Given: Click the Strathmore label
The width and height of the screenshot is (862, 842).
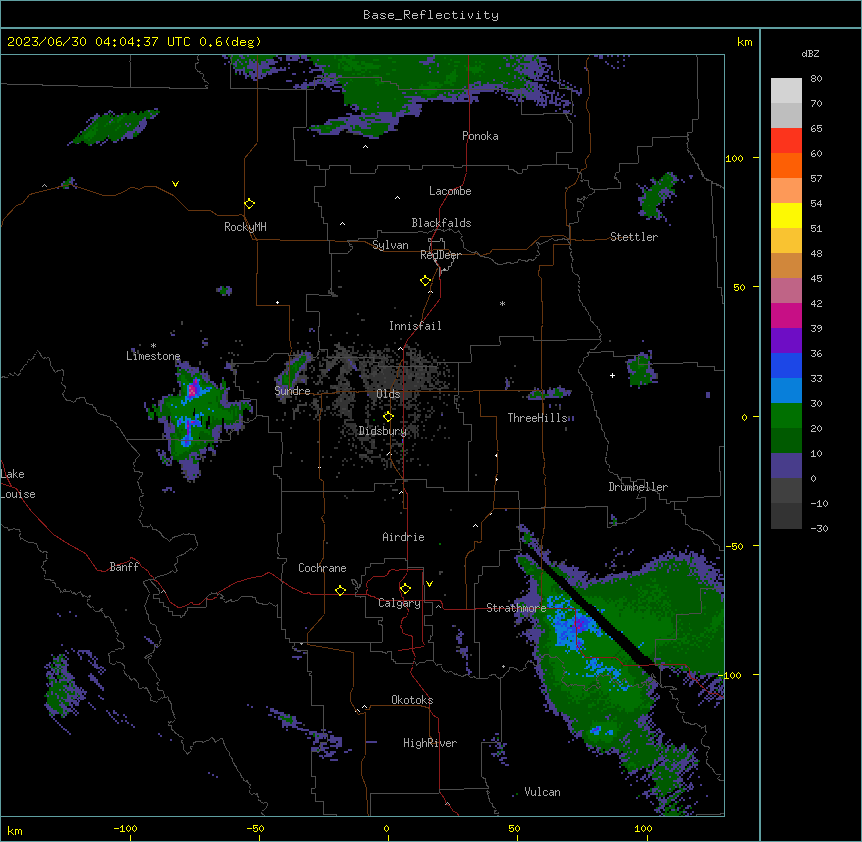Looking at the screenshot, I should point(516,608).
